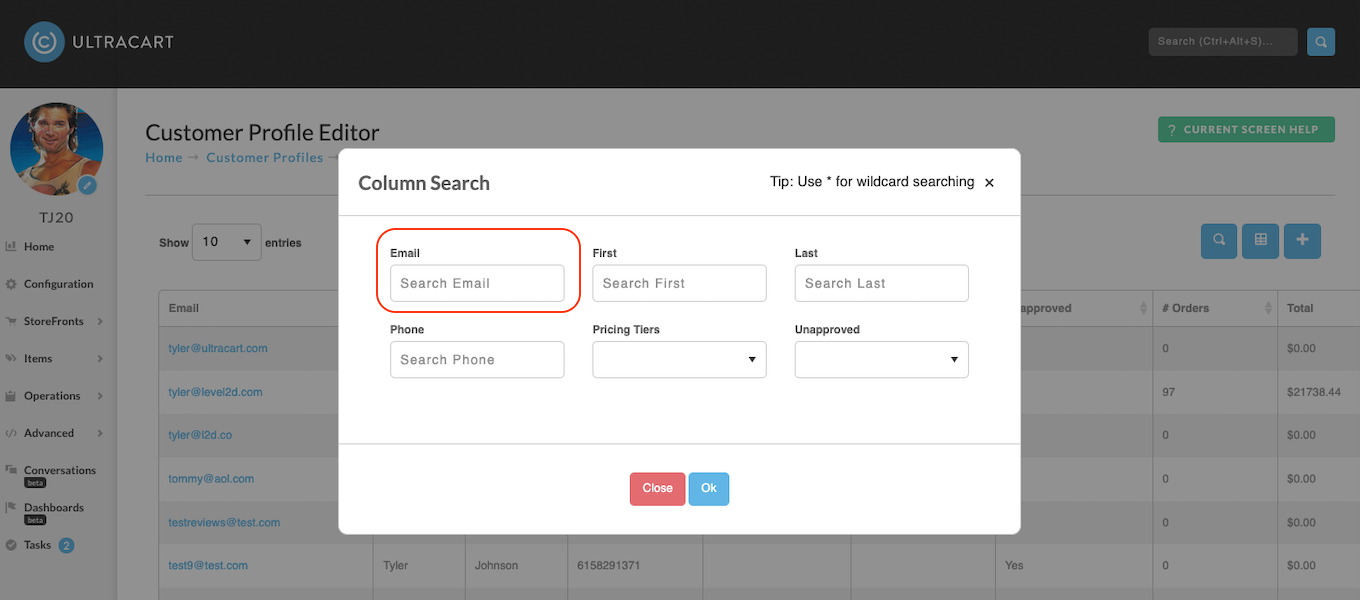The width and height of the screenshot is (1360, 600).
Task: Open the Current Screen Help button
Action: (x=1246, y=130)
